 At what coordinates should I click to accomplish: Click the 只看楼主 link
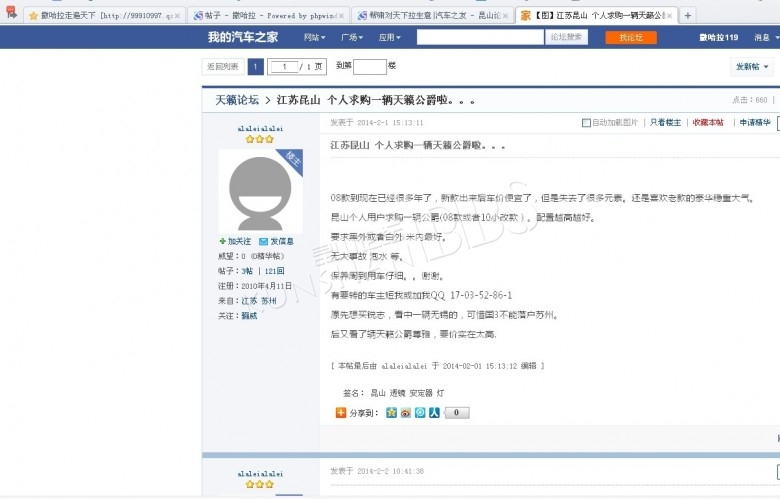pyautogui.click(x=665, y=122)
